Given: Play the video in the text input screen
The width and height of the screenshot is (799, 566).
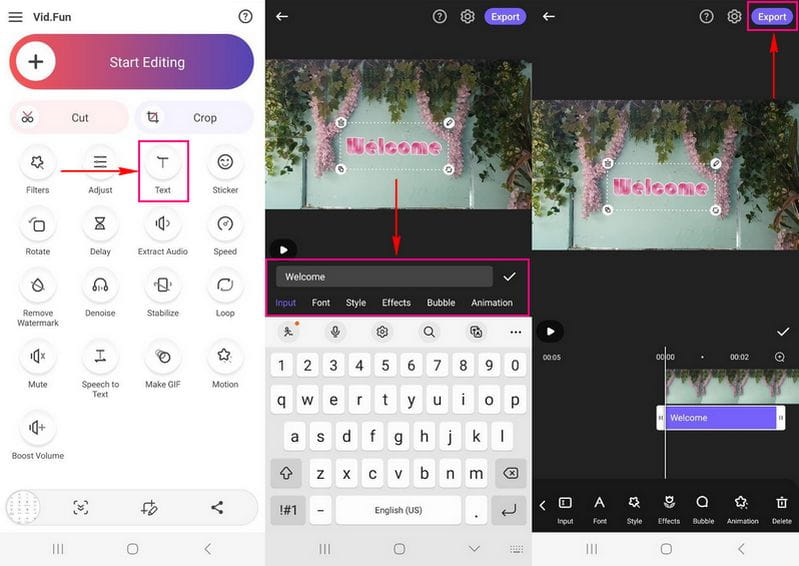Looking at the screenshot, I should tap(283, 250).
